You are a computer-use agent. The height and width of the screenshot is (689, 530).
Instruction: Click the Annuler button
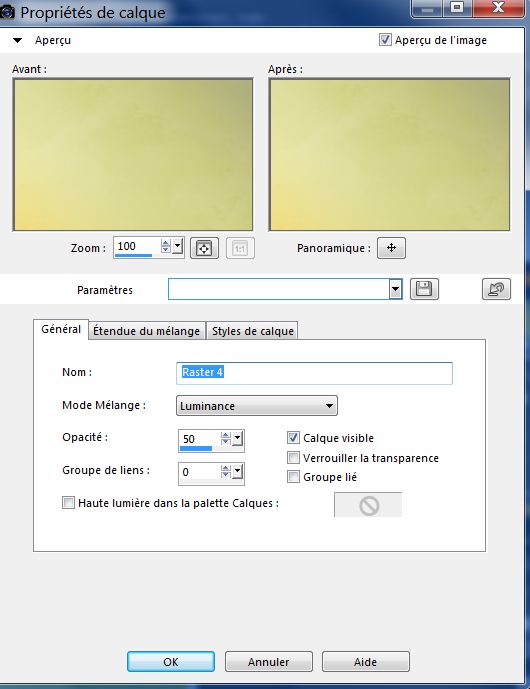tap(269, 662)
